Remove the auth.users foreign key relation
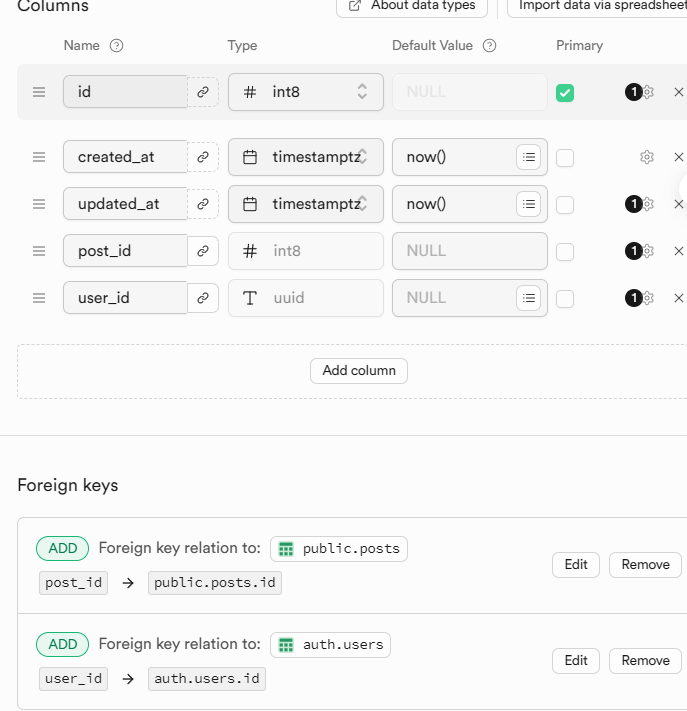Viewport: 687px width, 711px height. point(645,661)
